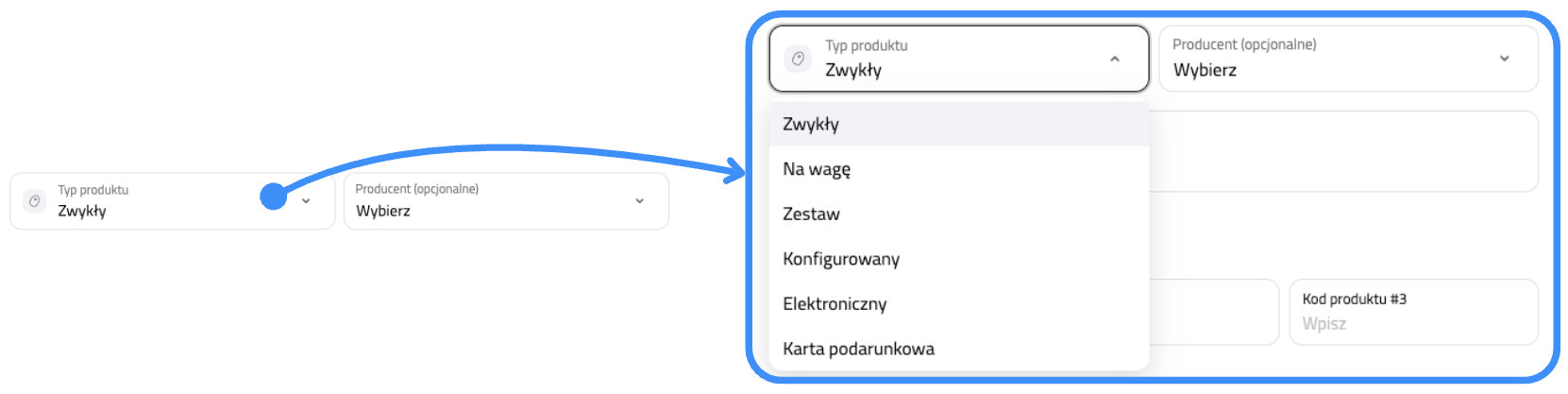Choose the Elektroniczny product type
Viewport: 1568px width, 394px height.
835,304
